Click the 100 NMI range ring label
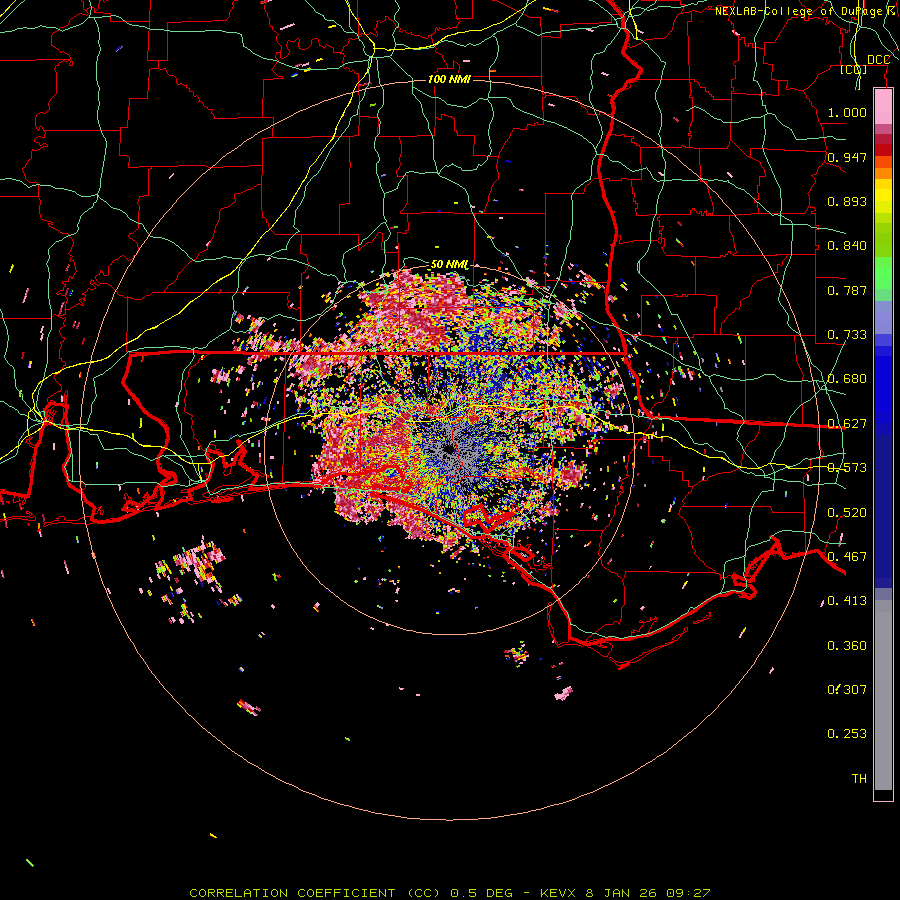This screenshot has height=900, width=900. (x=449, y=79)
